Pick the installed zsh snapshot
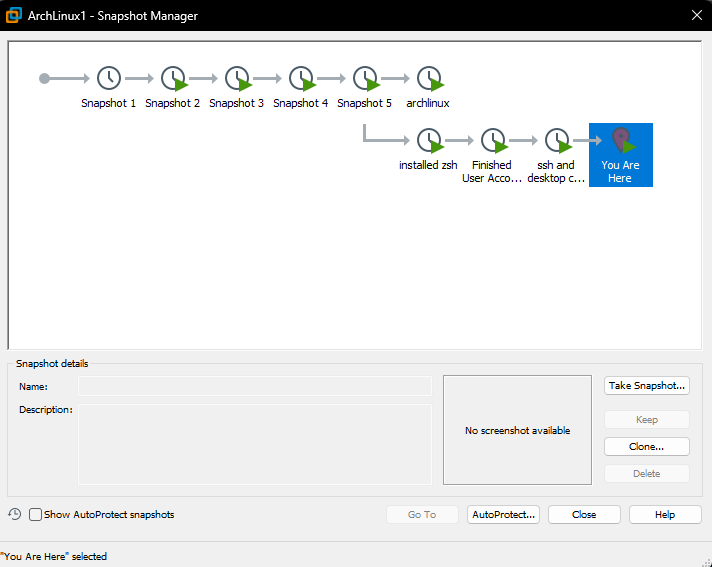712x567 pixels. [x=429, y=141]
